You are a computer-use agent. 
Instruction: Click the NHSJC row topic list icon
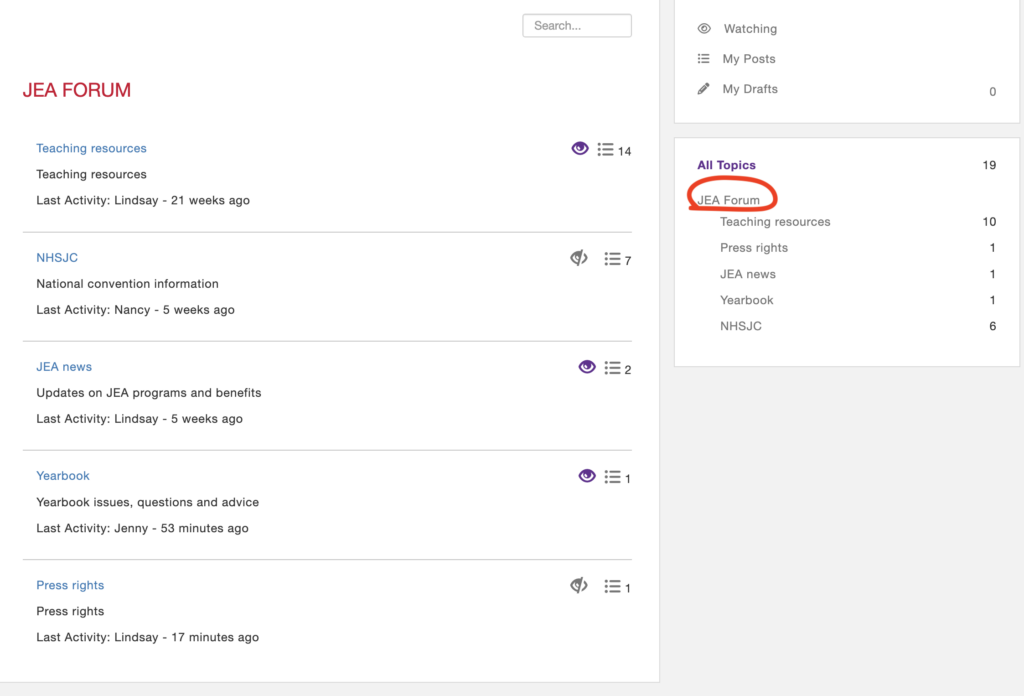(613, 259)
